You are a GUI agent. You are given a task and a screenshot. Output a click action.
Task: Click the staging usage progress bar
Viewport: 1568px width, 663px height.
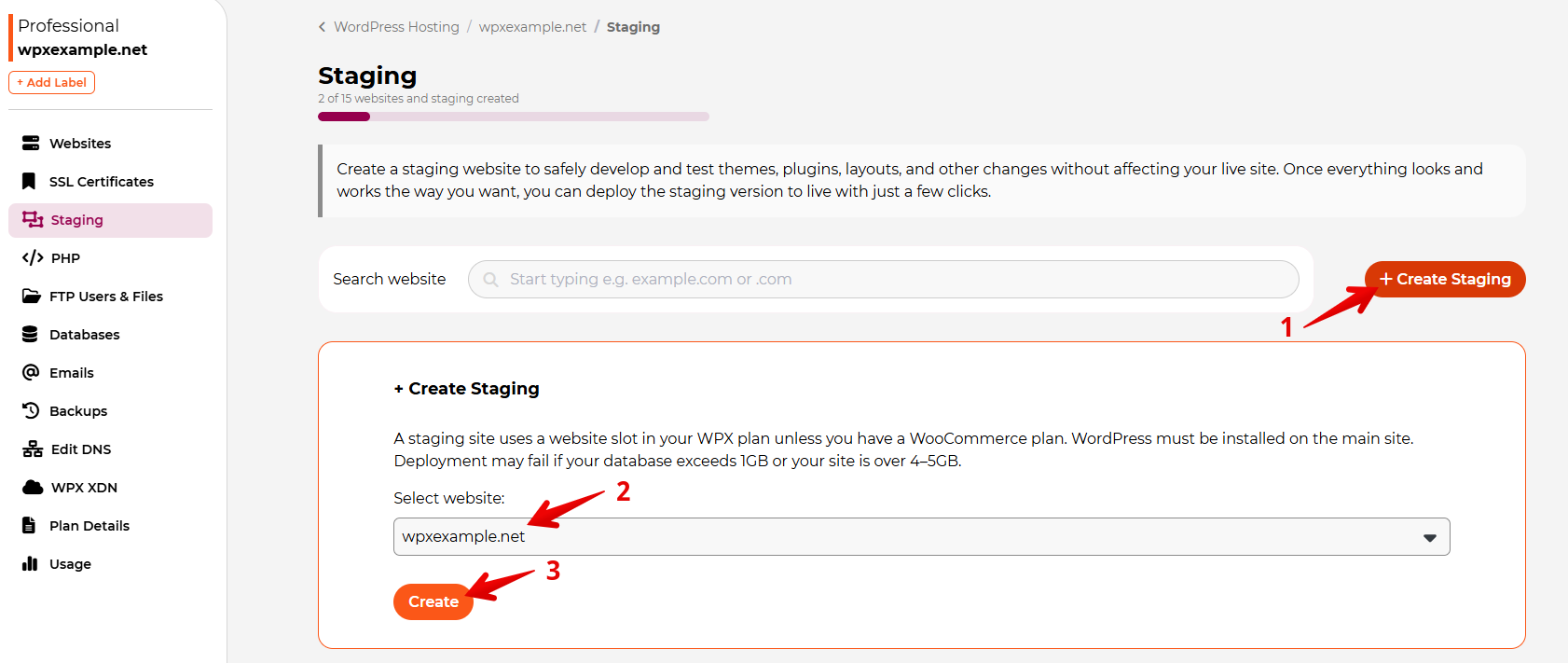tap(514, 117)
